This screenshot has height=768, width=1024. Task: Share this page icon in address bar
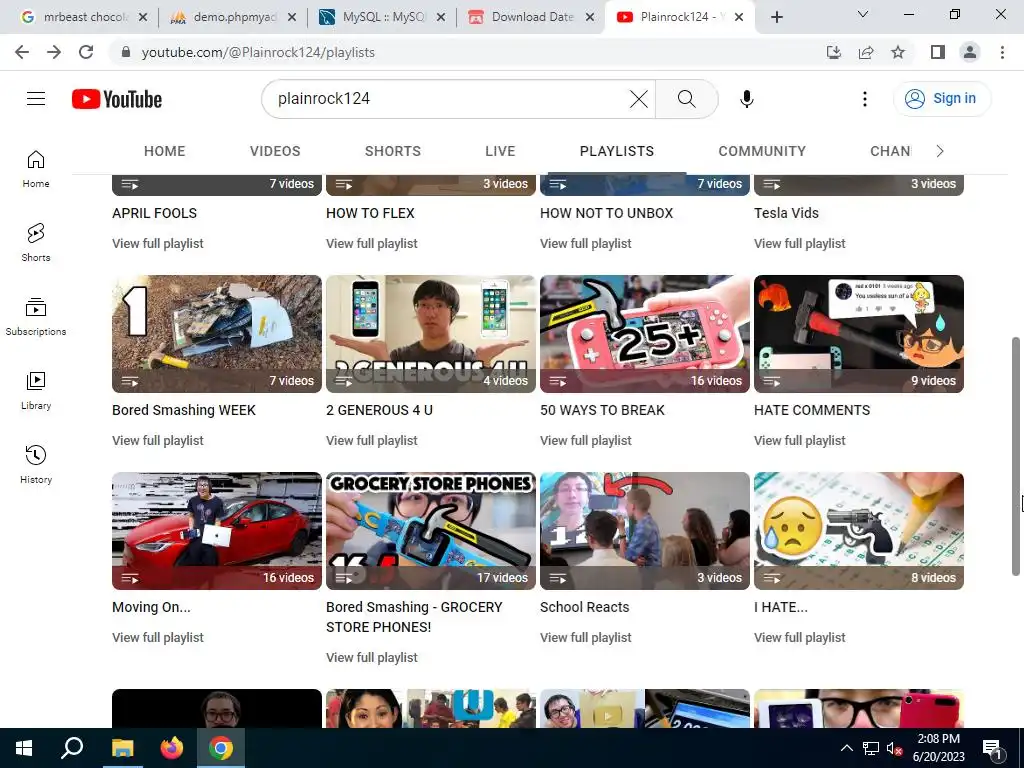(866, 52)
